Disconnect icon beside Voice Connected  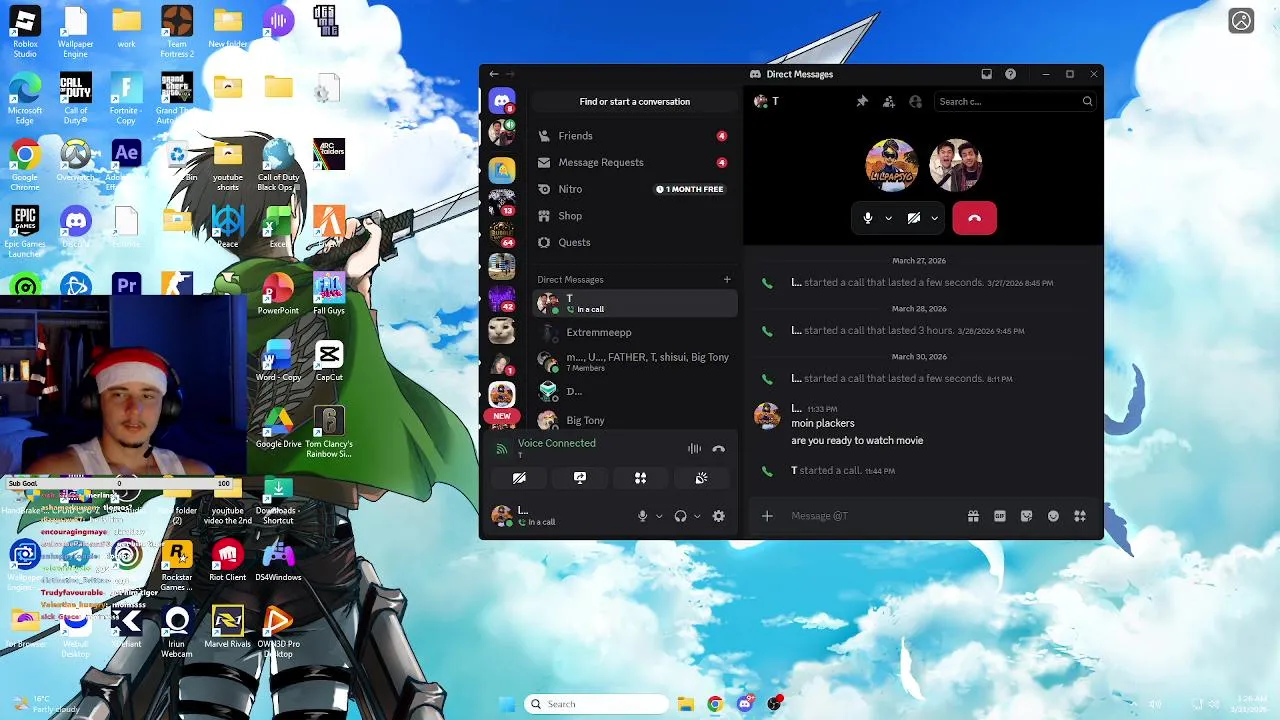718,449
